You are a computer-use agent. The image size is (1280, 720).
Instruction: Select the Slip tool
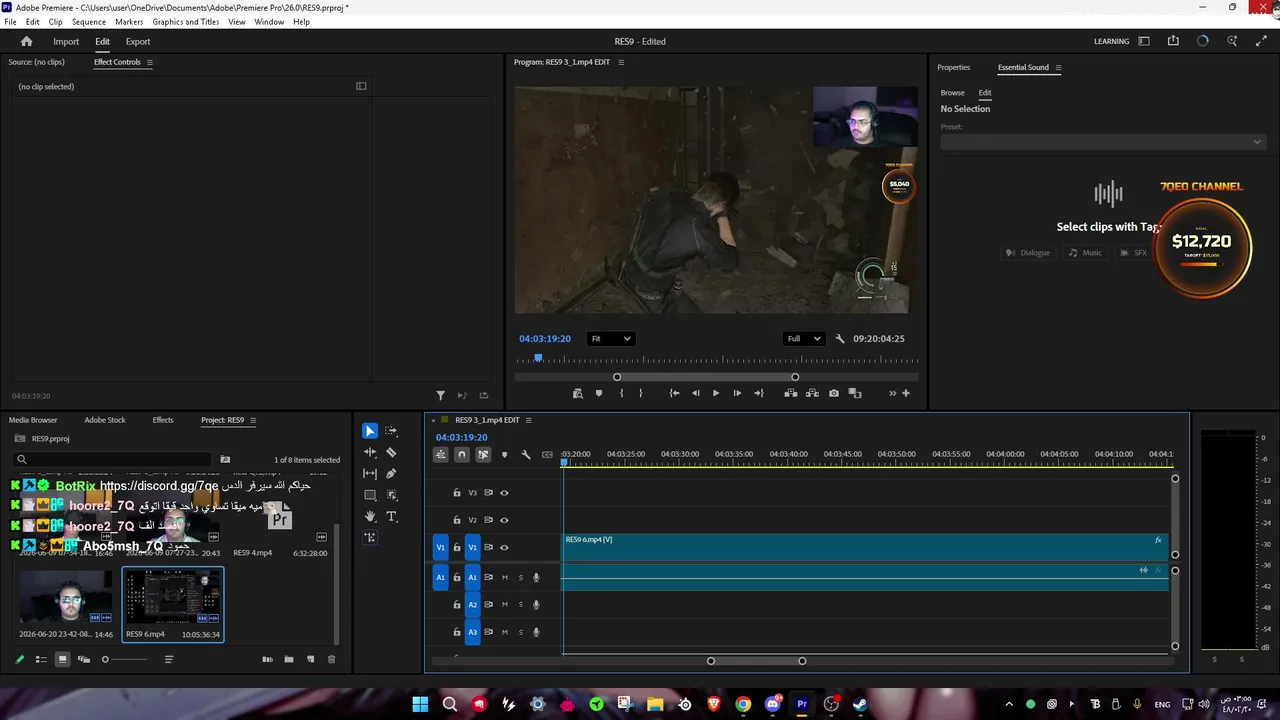[x=370, y=474]
